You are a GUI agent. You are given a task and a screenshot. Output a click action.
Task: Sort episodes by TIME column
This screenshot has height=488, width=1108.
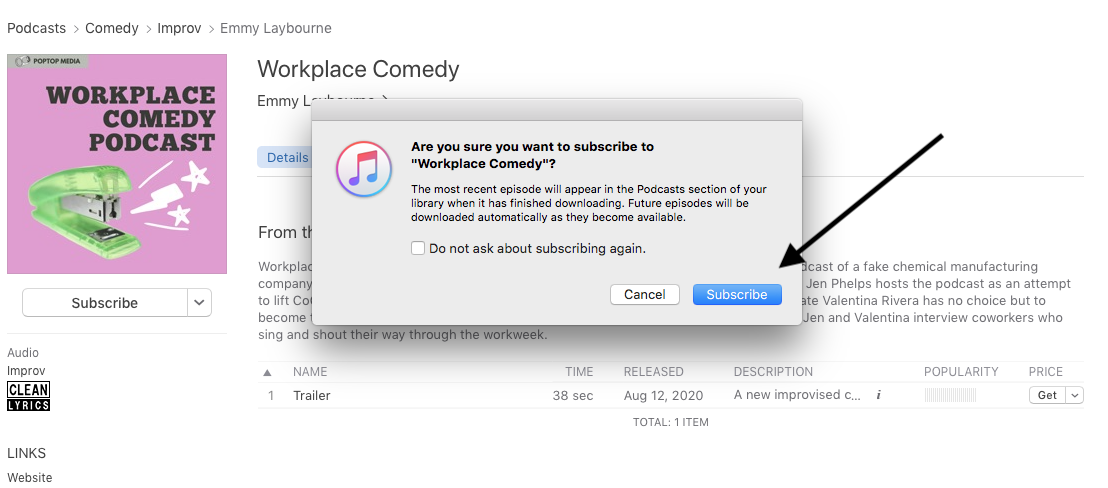(x=579, y=371)
